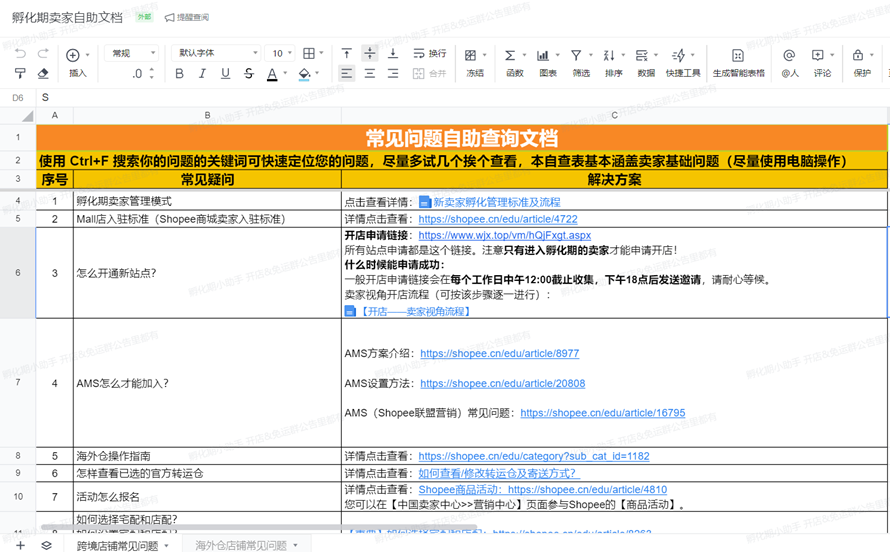Open the 常规 number format dropdown
Screen dimensions: 890x552
131,53
